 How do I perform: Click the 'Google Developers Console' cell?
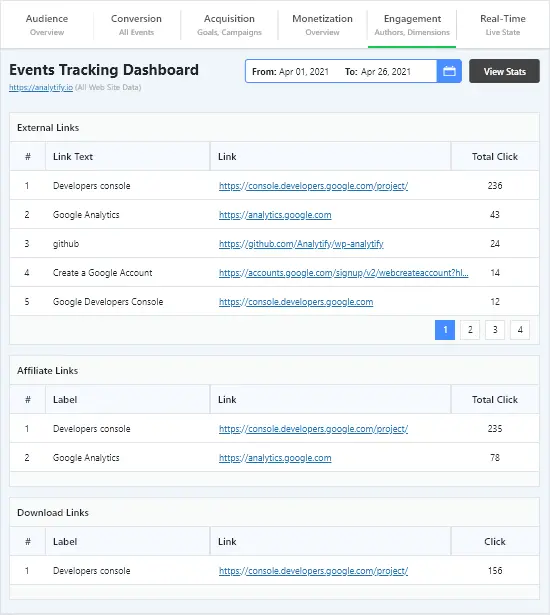tap(108, 302)
